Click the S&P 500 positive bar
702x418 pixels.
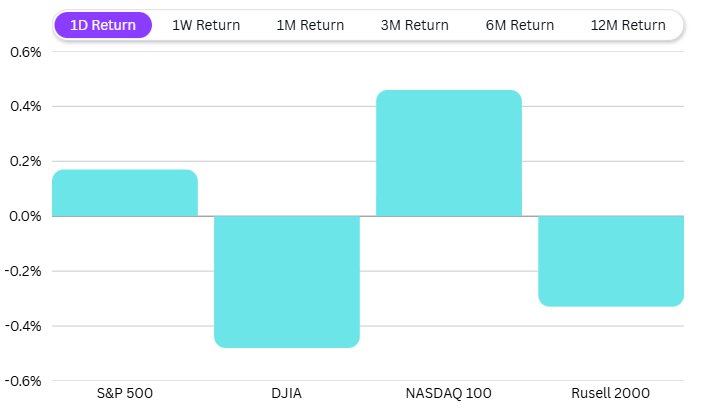click(125, 193)
